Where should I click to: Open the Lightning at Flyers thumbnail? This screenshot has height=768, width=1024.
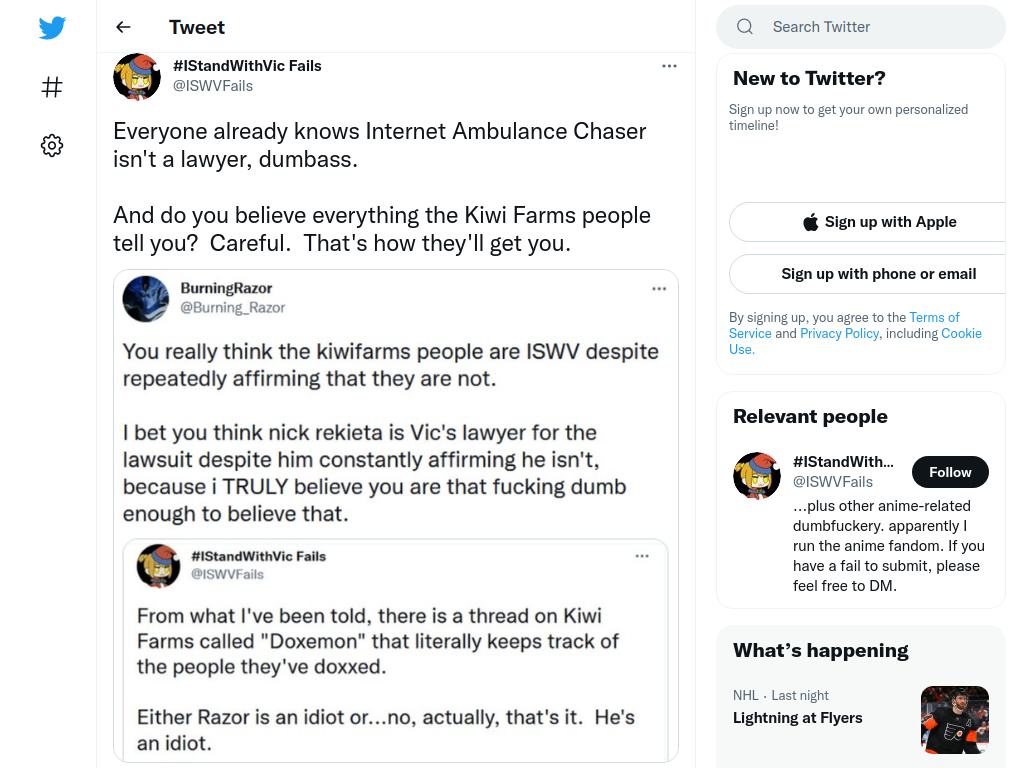(955, 720)
